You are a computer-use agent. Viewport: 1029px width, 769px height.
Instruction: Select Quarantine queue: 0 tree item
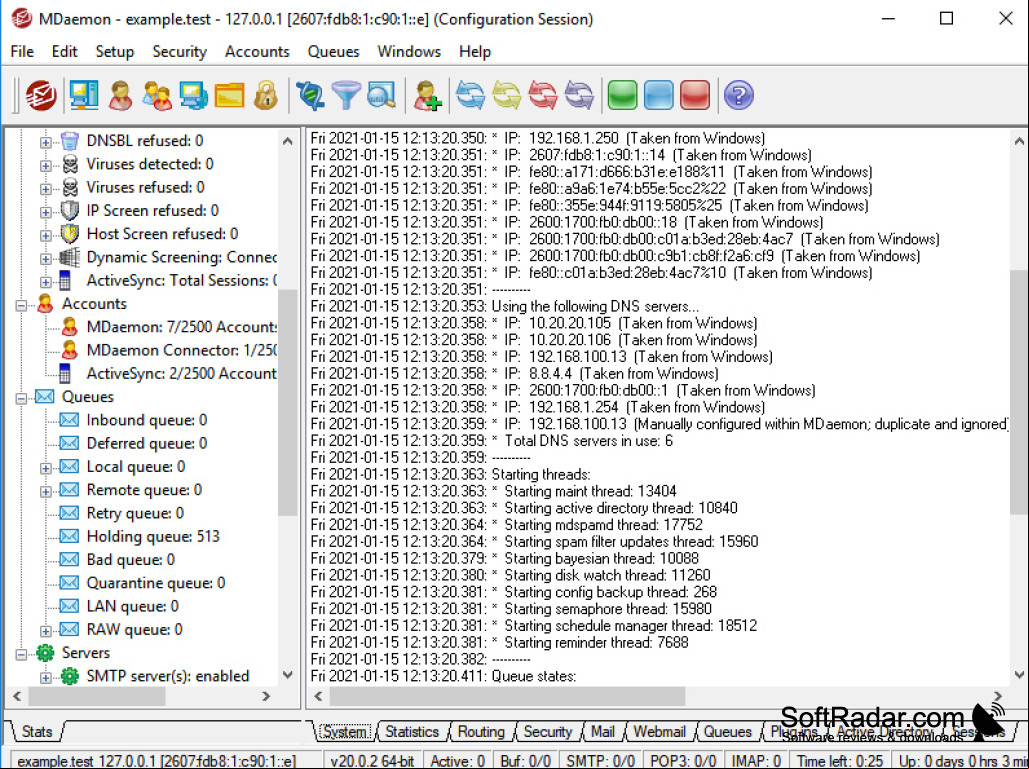click(156, 583)
